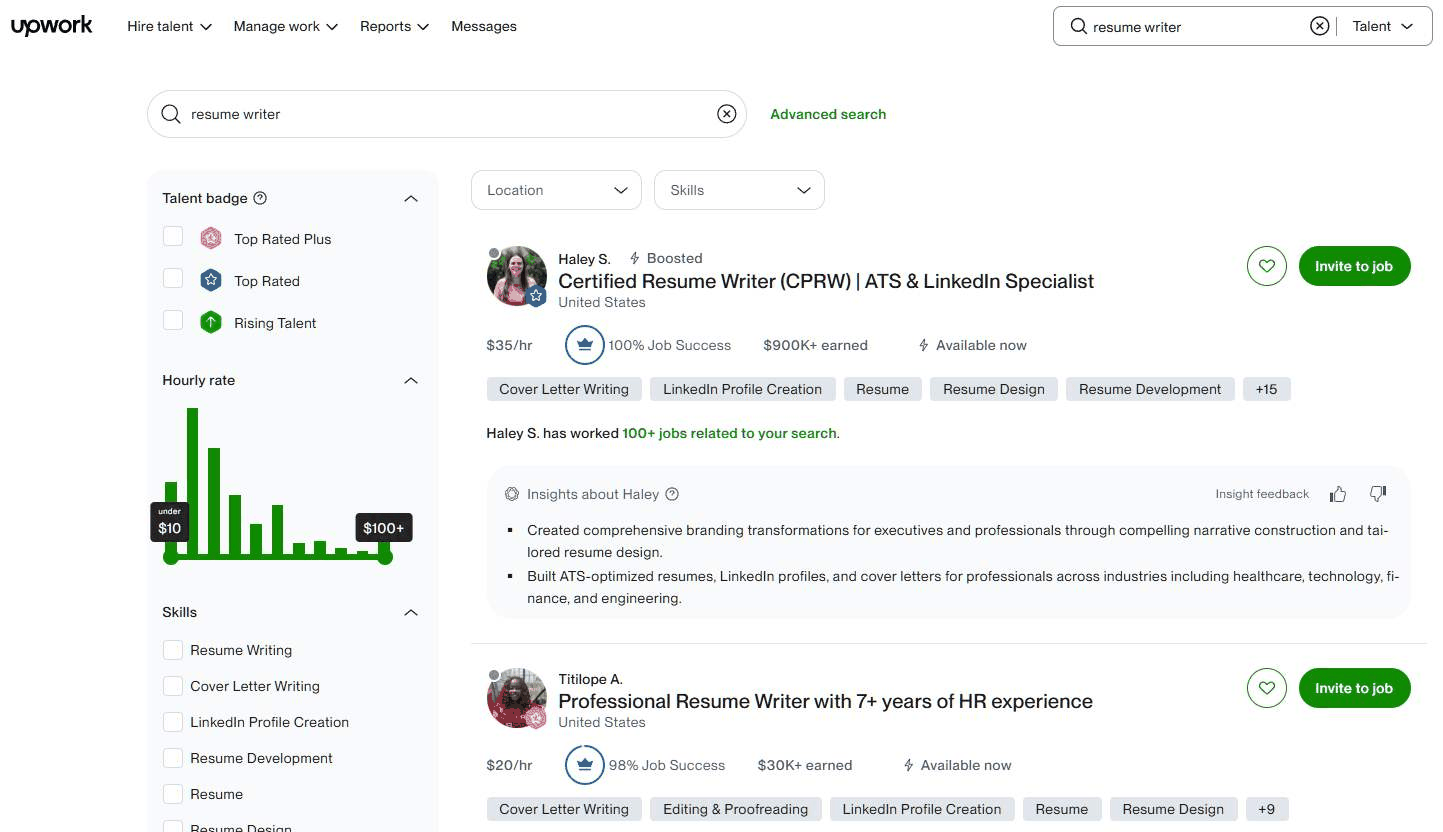Check the Resume Development skill checkbox
Screen dimensions: 1443x832
[x=173, y=758]
